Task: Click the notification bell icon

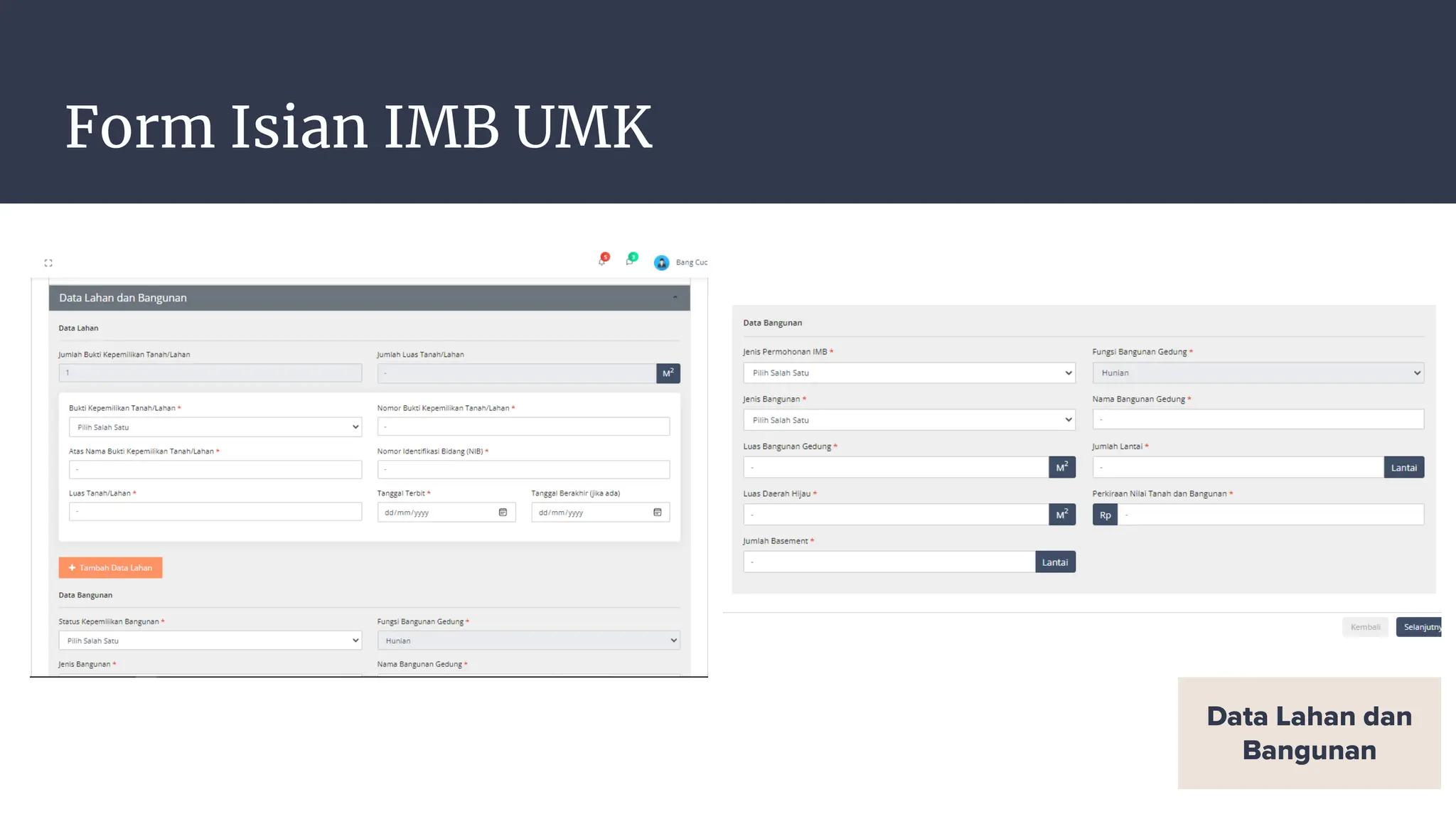Action: pos(602,262)
